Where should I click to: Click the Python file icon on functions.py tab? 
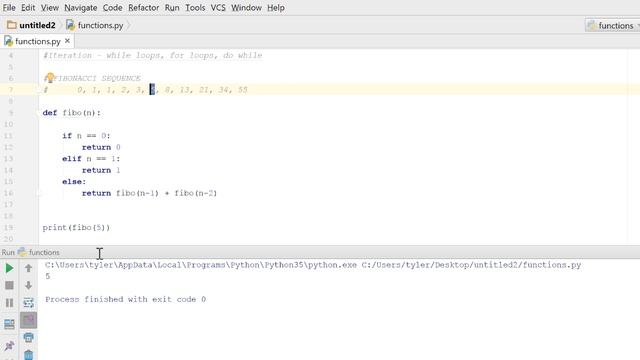pos(8,41)
